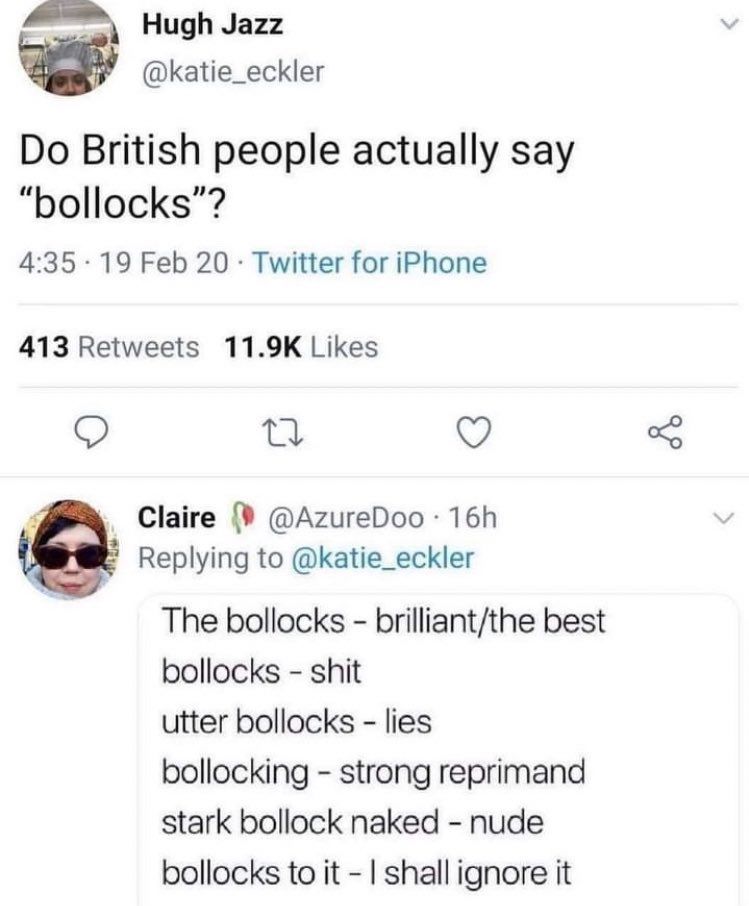Image resolution: width=749 pixels, height=906 pixels.
Task: Click the Hugh Jazz display name
Action: tap(213, 25)
